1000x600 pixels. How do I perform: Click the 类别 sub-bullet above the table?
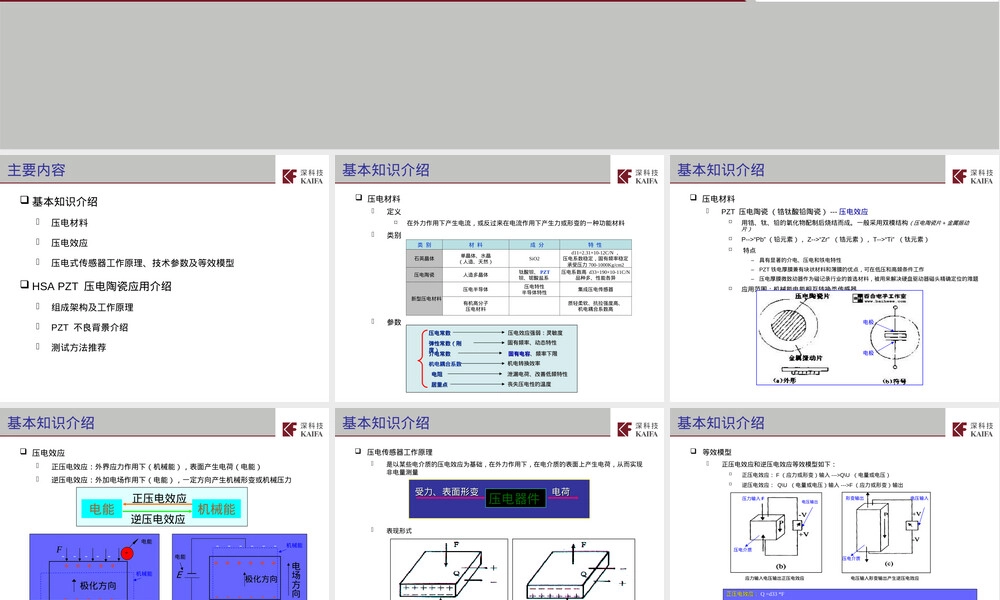pyautogui.click(x=393, y=235)
